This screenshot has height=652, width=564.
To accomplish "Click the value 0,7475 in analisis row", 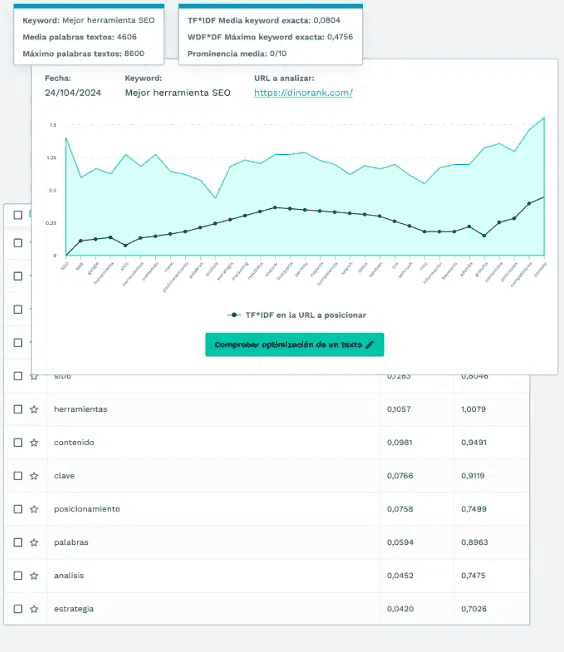I will tap(473, 575).
